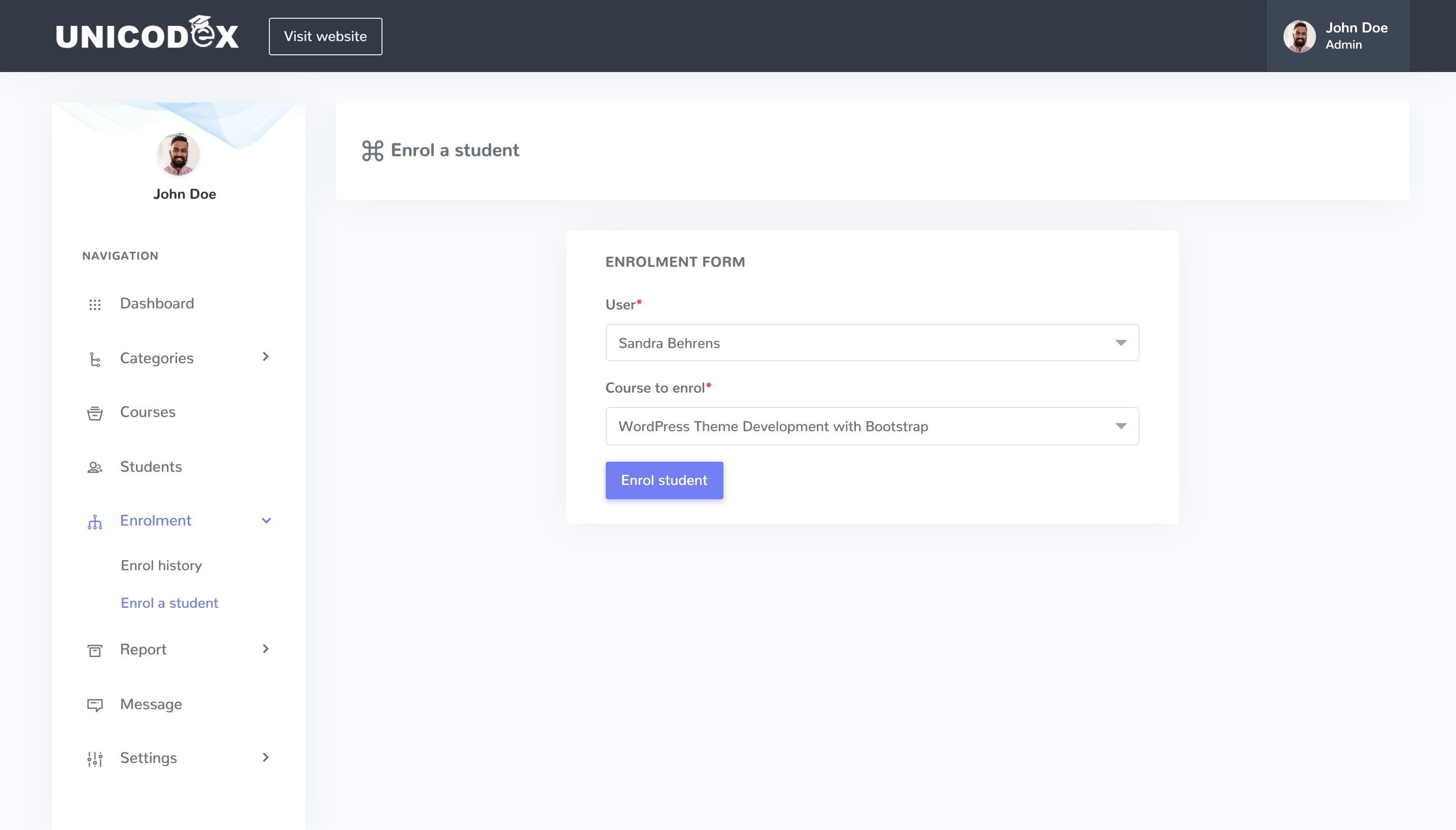Open the User dropdown showing Sandra Behrens
The height and width of the screenshot is (830, 1456).
872,342
